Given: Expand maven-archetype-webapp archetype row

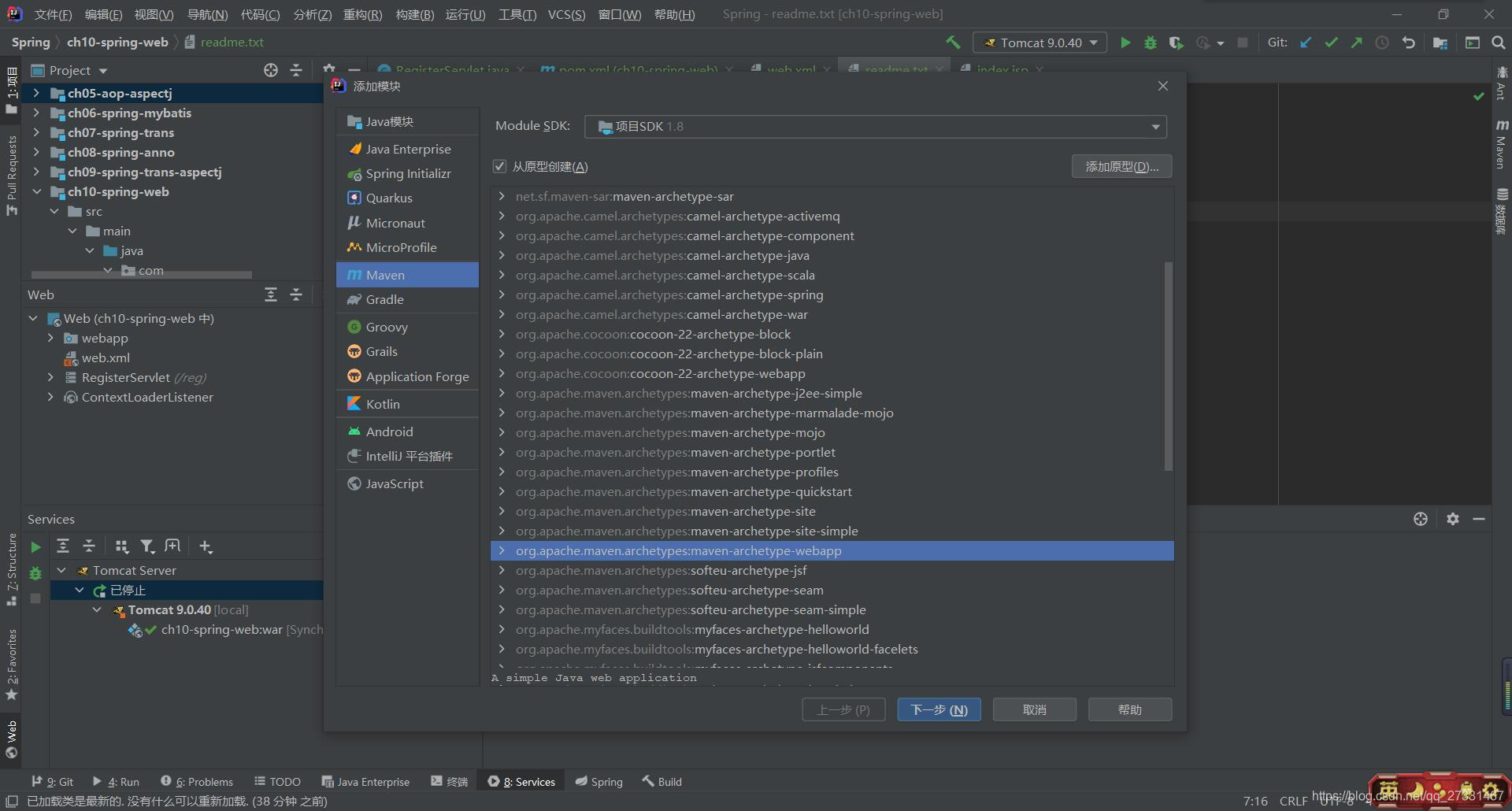Looking at the screenshot, I should [502, 550].
